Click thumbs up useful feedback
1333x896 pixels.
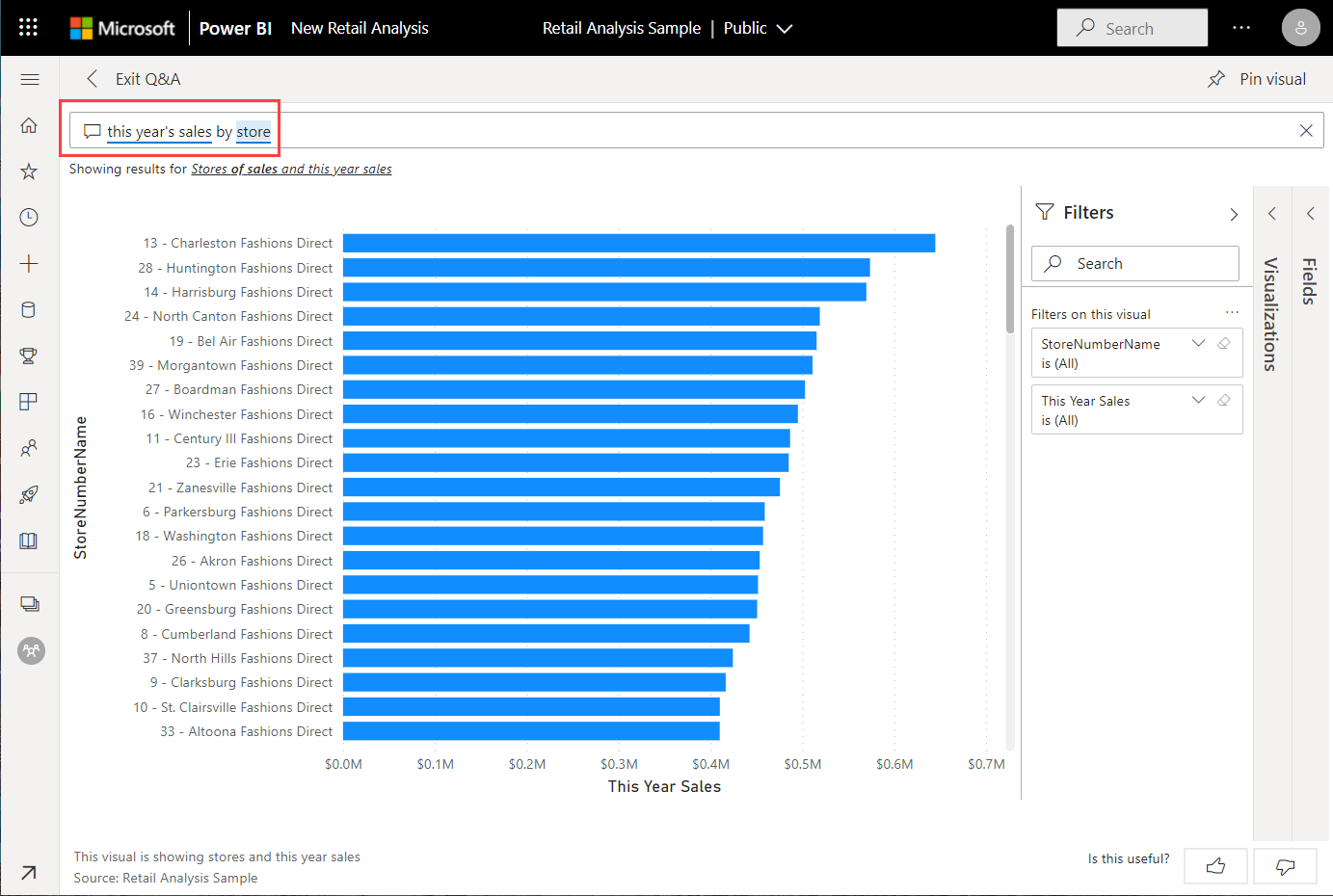tap(1215, 866)
